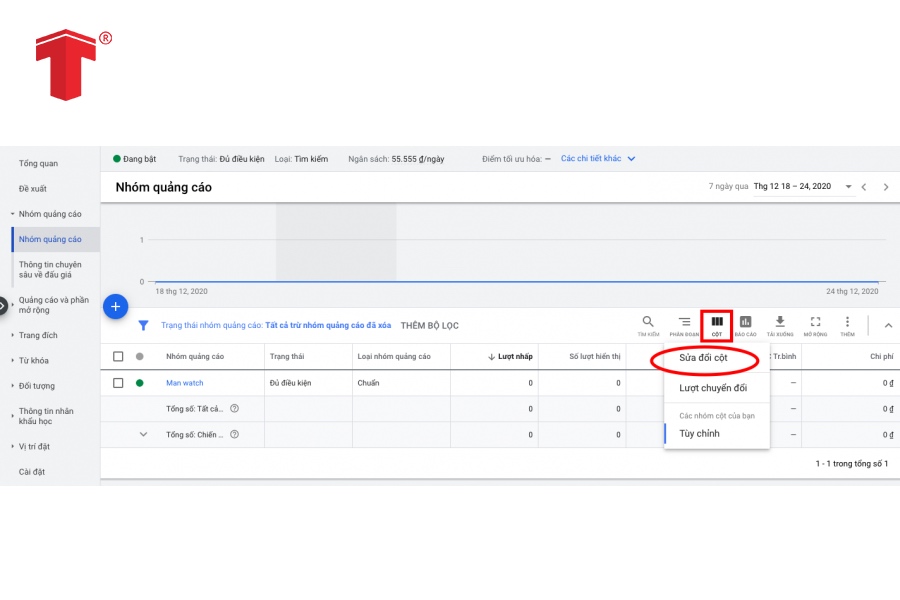Click the Đang bật status label
This screenshot has height=600, width=900.
139,159
